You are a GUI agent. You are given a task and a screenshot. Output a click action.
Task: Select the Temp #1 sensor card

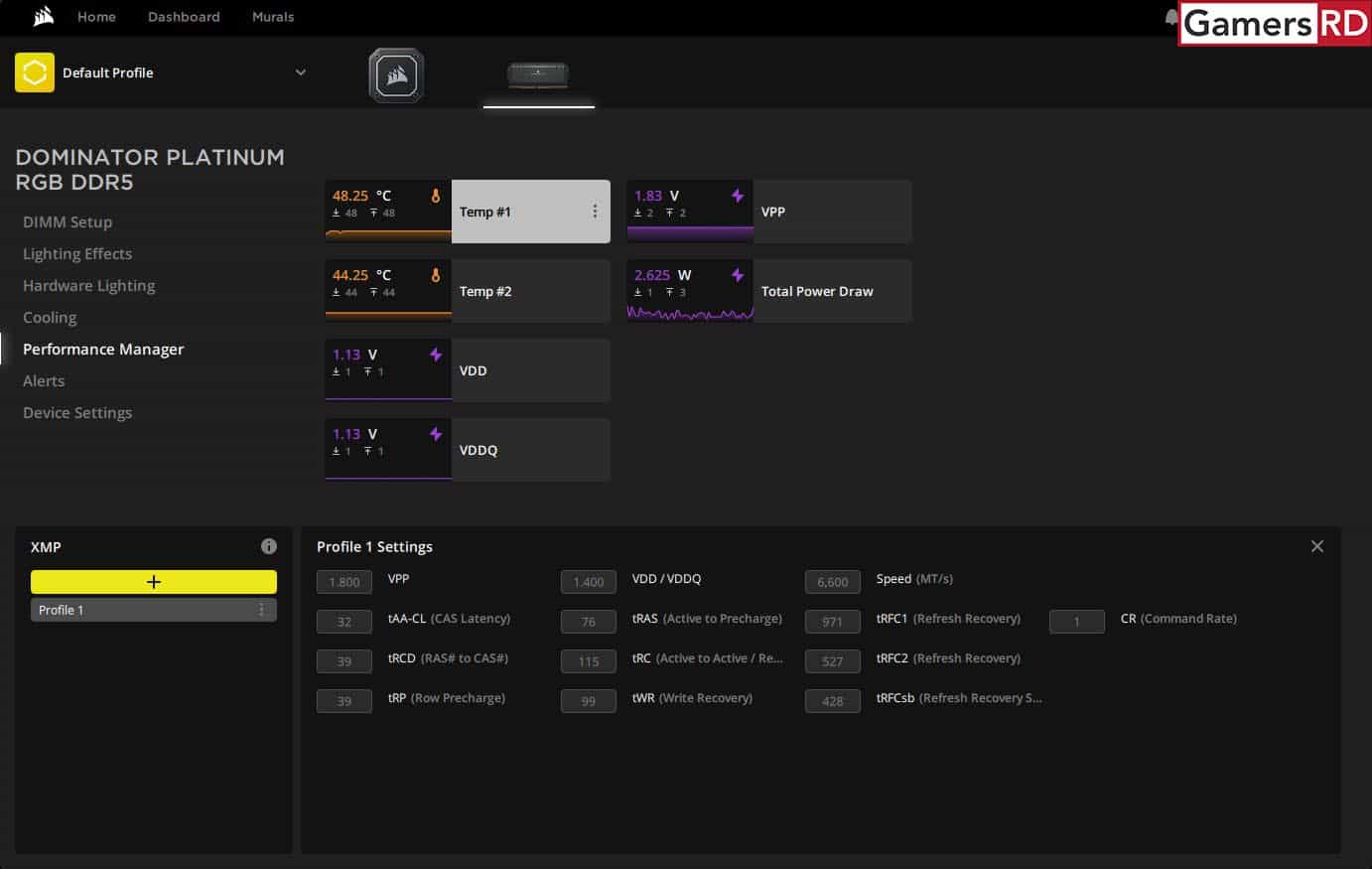(468, 212)
